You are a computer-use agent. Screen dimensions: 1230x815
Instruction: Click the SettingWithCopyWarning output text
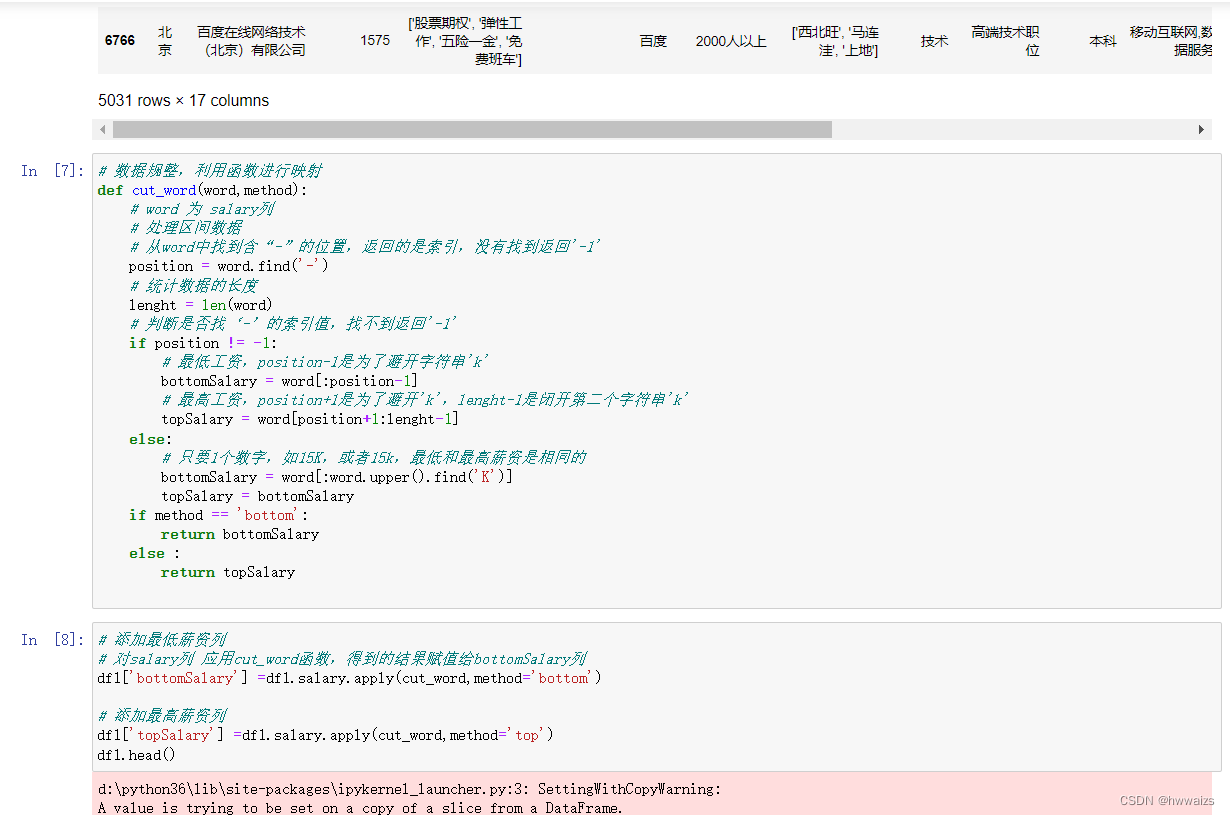pos(409,789)
